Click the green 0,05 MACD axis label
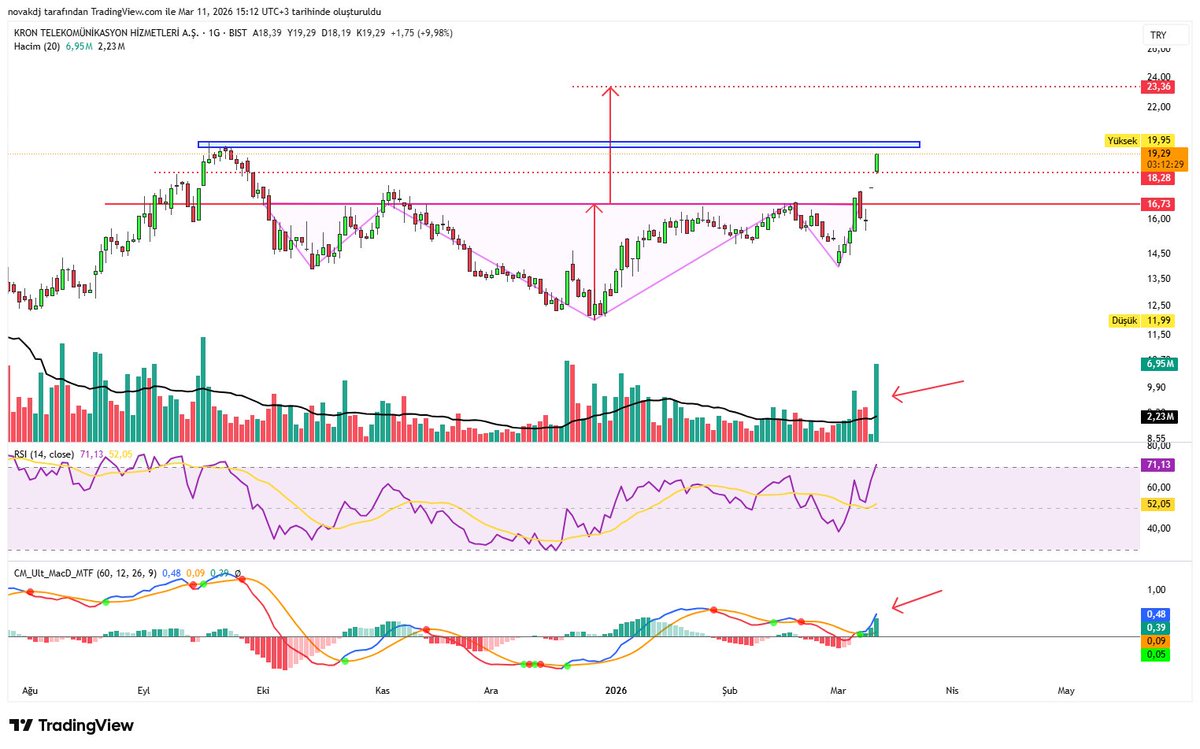 (1155, 653)
